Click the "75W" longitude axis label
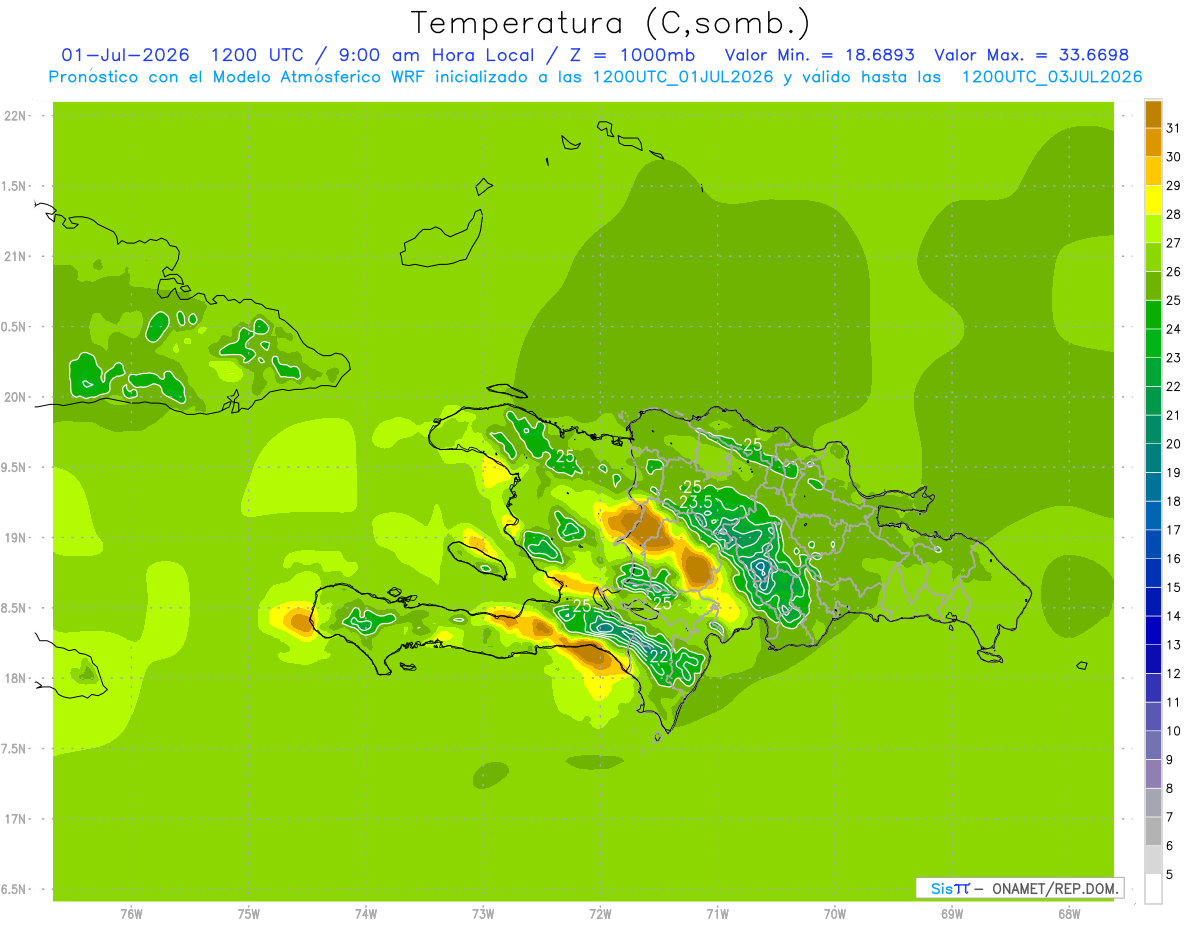This screenshot has width=1200, height=927. click(x=248, y=914)
